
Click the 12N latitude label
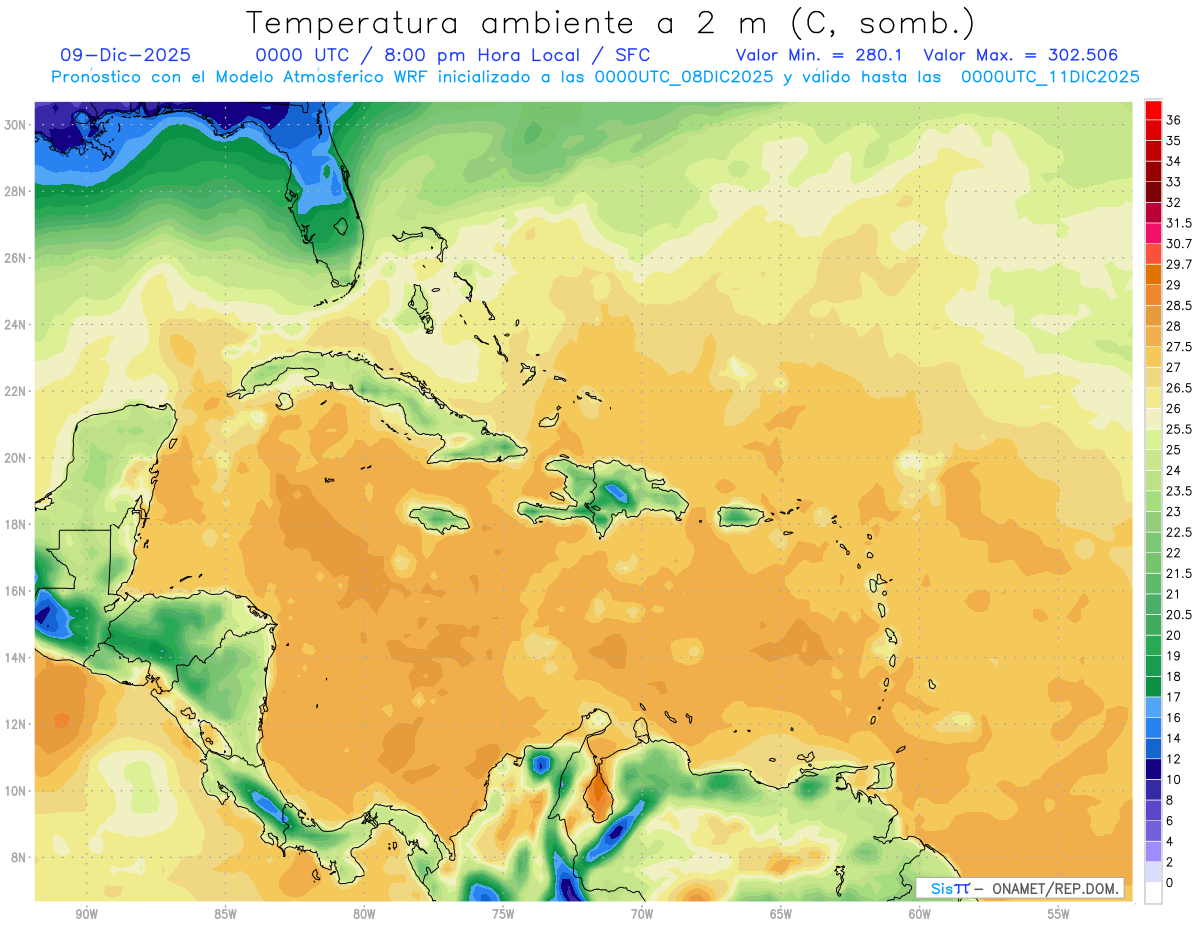pos(15,724)
